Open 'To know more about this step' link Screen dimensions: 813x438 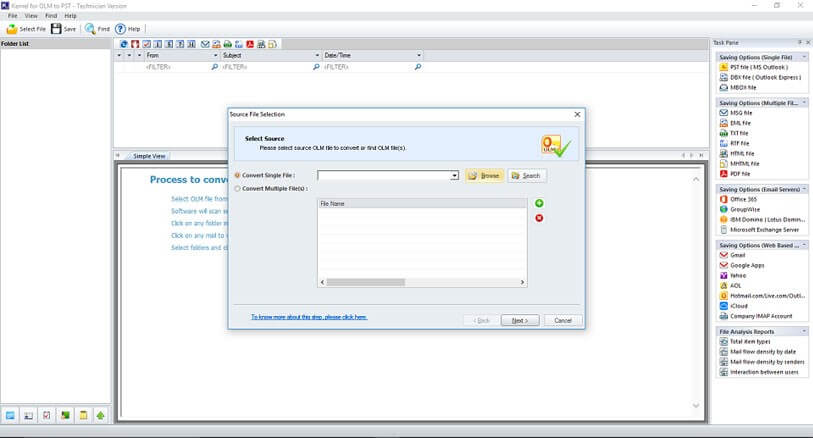coord(309,317)
